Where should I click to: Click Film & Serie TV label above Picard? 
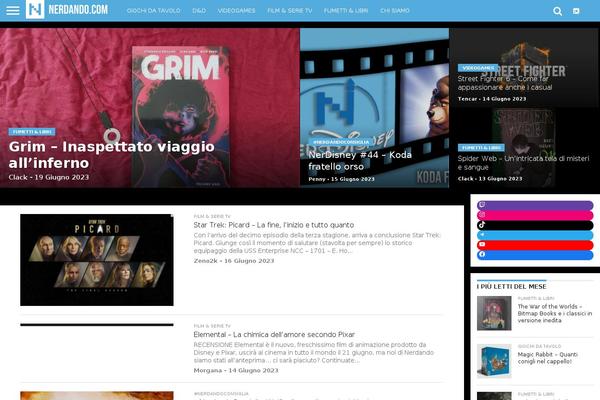(212, 216)
